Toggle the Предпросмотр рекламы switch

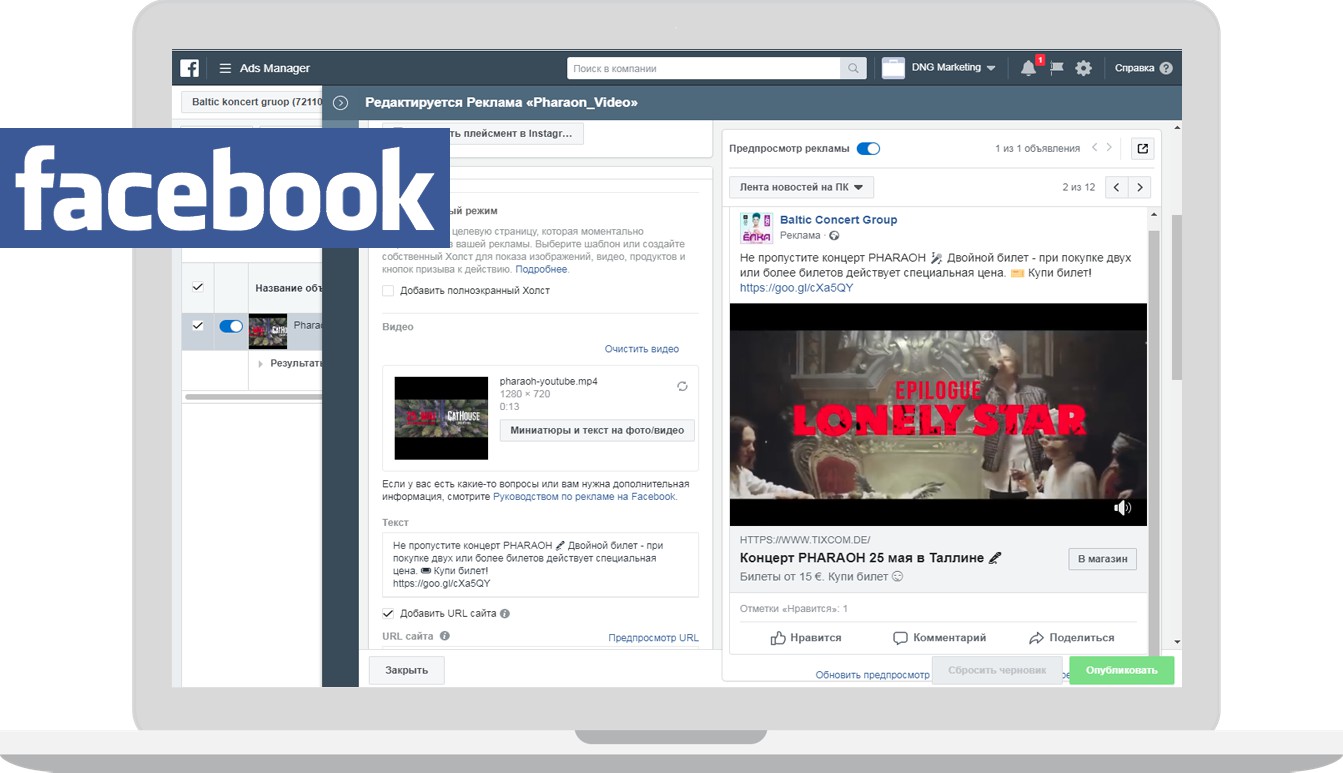868,148
